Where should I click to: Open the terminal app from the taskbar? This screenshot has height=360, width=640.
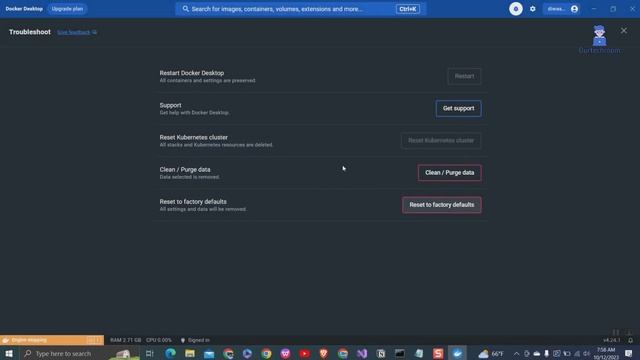[x=400, y=353]
